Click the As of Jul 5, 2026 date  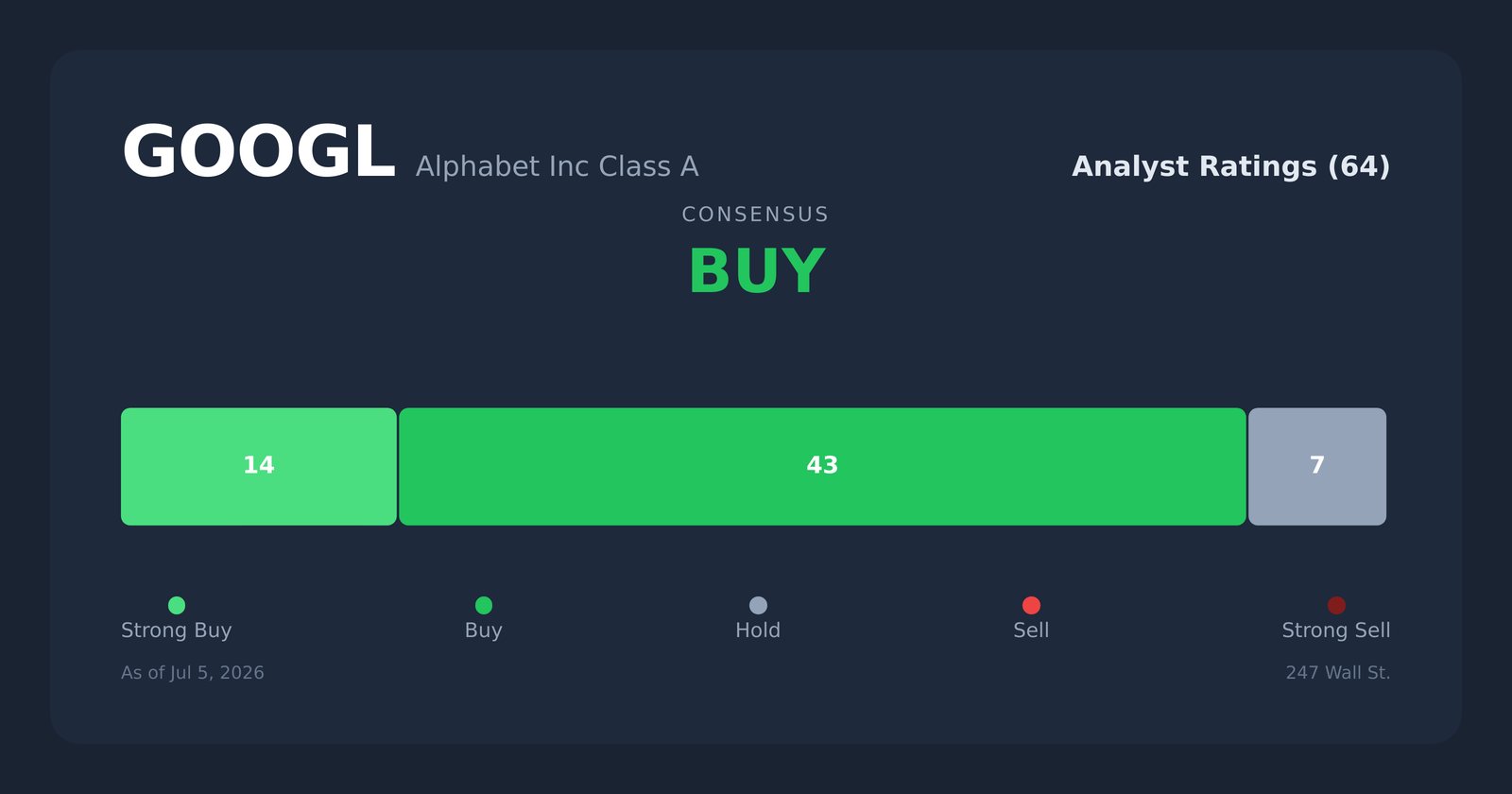pyautogui.click(x=193, y=673)
